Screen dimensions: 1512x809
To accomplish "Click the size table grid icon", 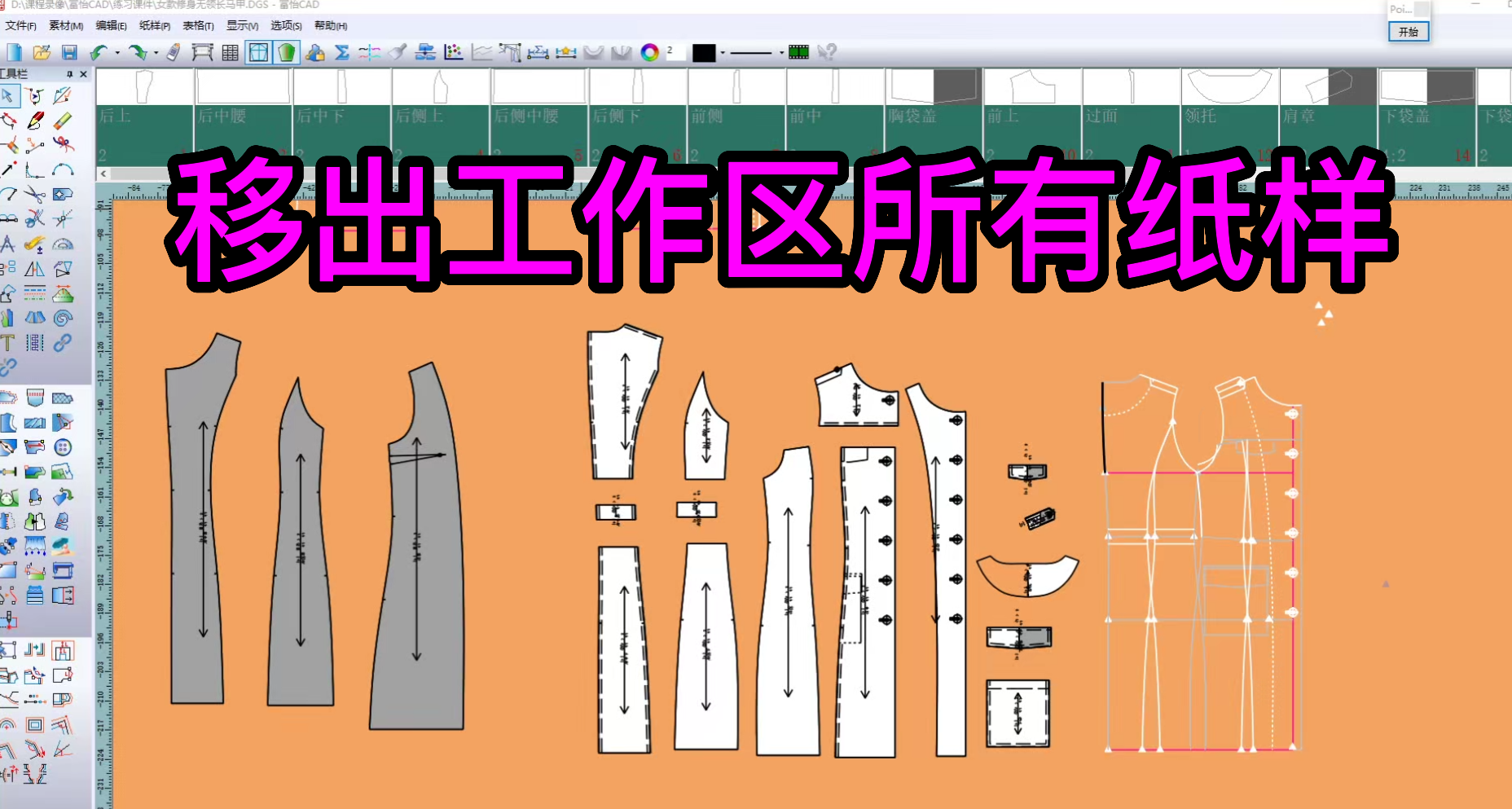I will point(231,53).
